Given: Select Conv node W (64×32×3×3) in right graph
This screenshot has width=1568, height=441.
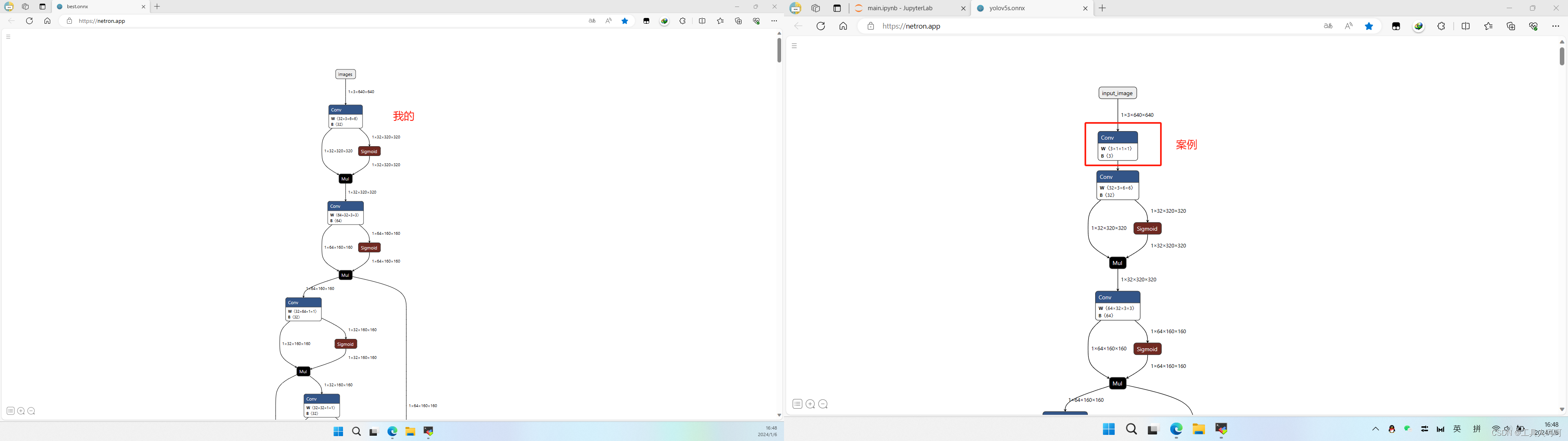Looking at the screenshot, I should click(1118, 306).
